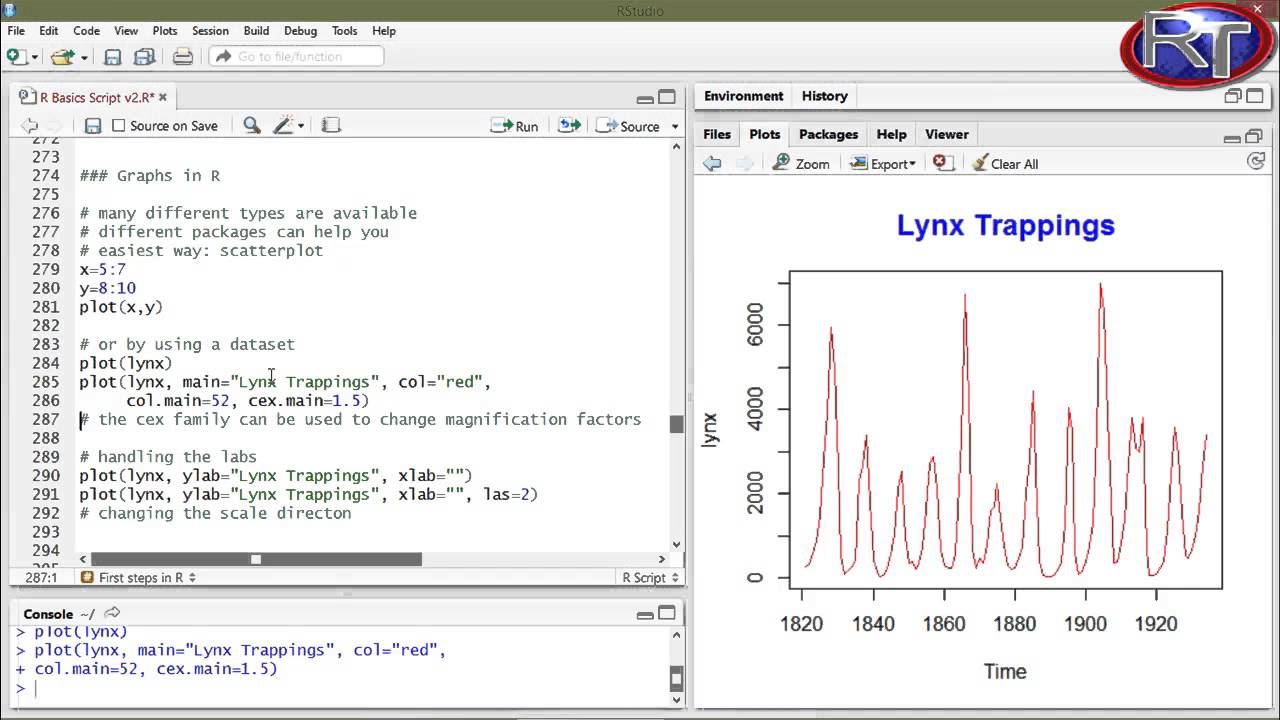Click the Find/Replace magnifier icon

pyautogui.click(x=252, y=126)
